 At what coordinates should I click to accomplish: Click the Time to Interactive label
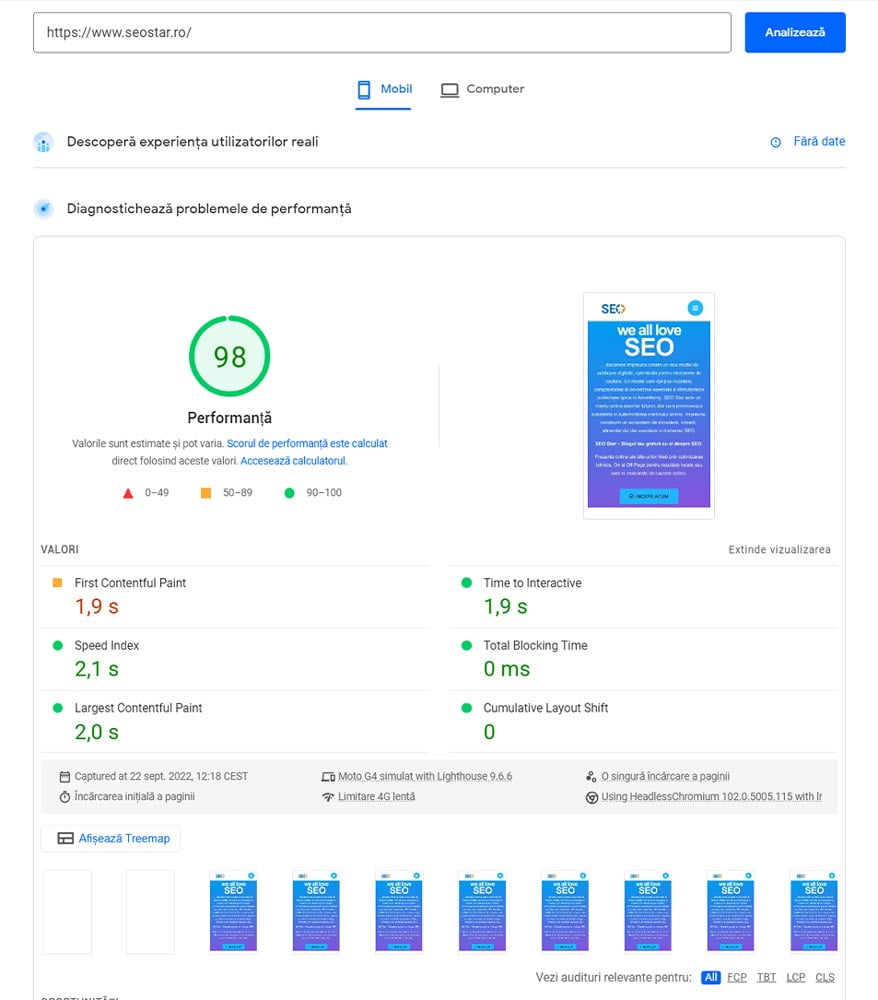[x=532, y=583]
